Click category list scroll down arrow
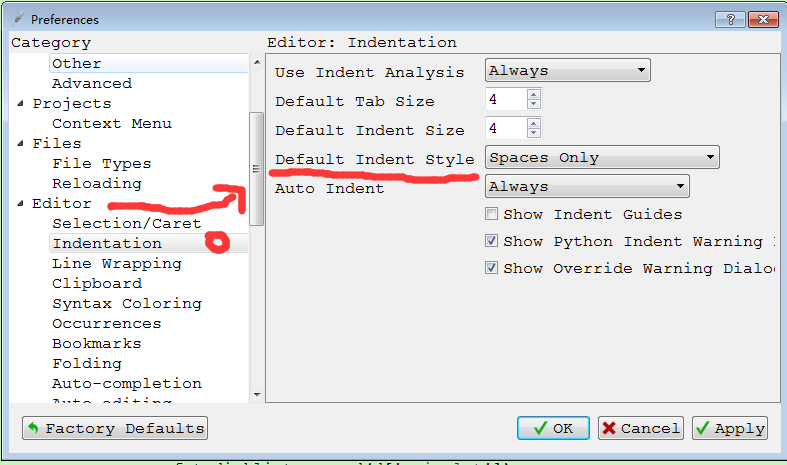Viewport: 787px width, 465px height. [257, 395]
